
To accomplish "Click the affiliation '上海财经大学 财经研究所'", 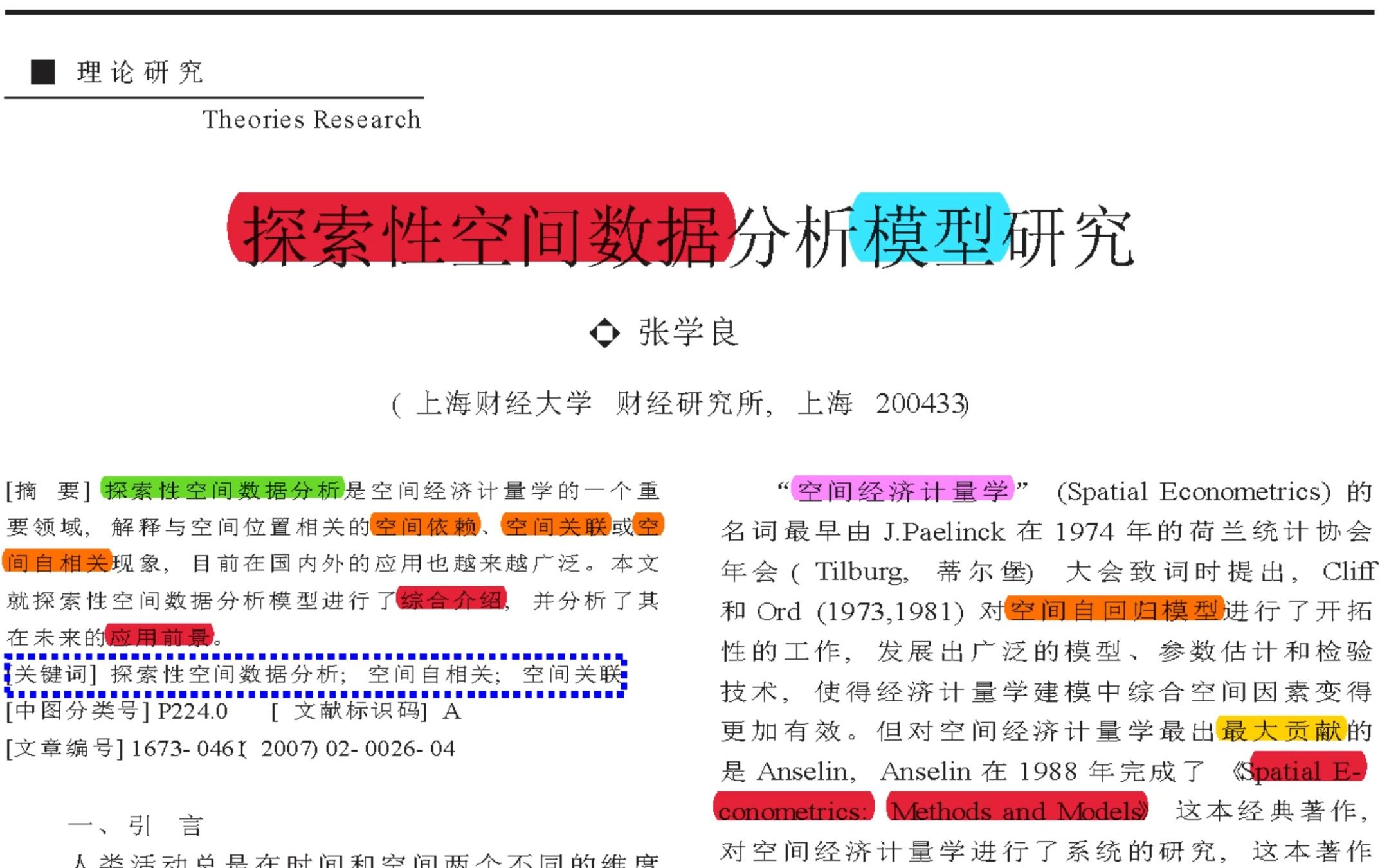I will coord(589,404).
